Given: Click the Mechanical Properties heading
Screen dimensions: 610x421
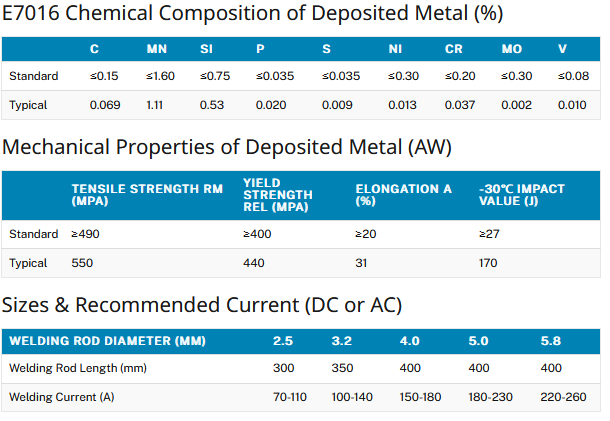Looking at the screenshot, I should tap(227, 147).
